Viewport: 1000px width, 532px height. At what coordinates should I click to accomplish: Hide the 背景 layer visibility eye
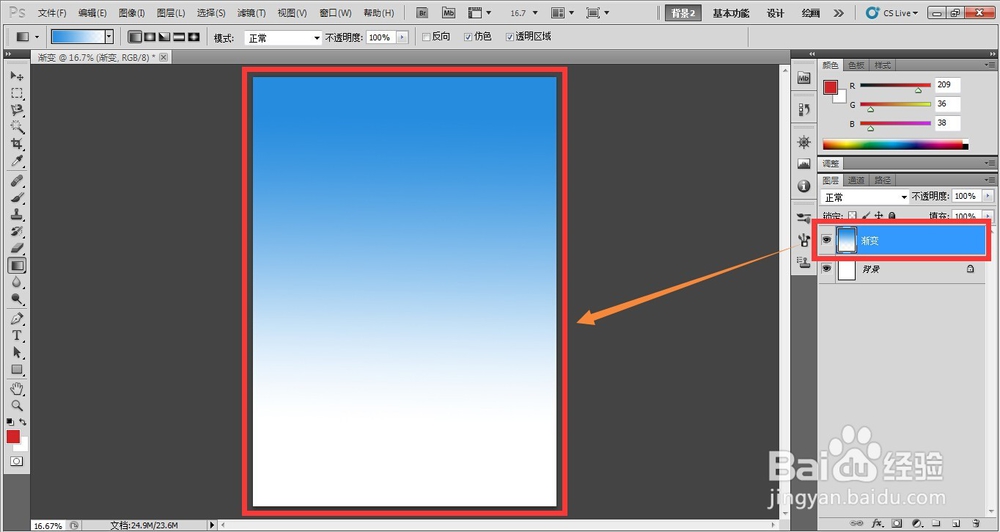point(827,269)
